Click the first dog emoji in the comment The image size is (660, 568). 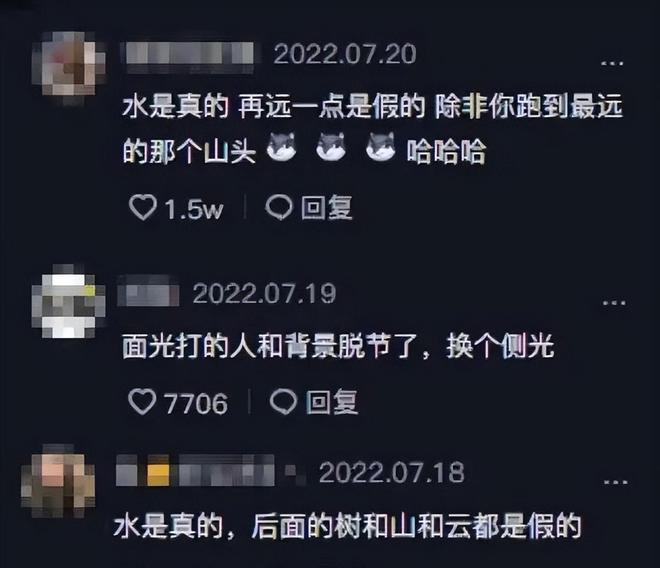(x=282, y=147)
